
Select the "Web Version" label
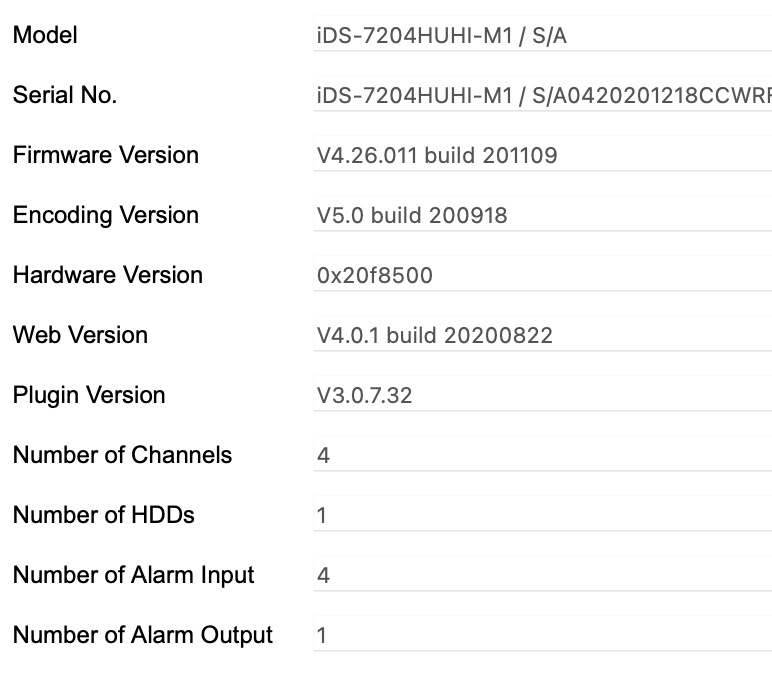click(80, 336)
